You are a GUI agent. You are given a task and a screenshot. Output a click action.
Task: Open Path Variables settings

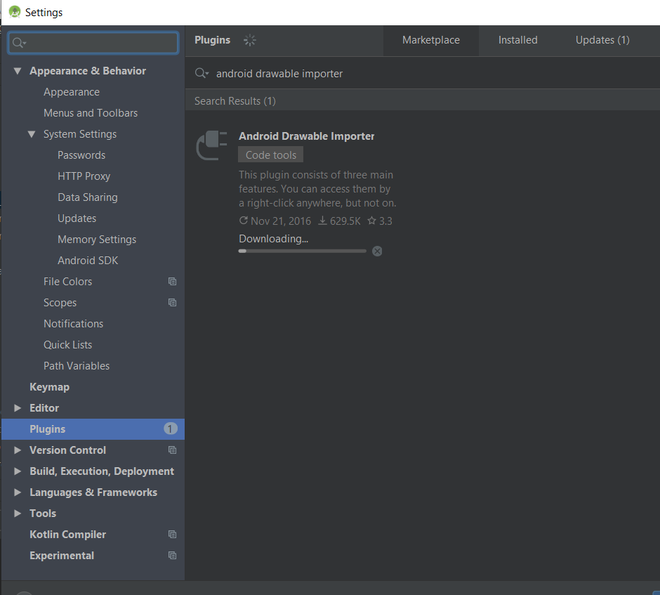[77, 366]
